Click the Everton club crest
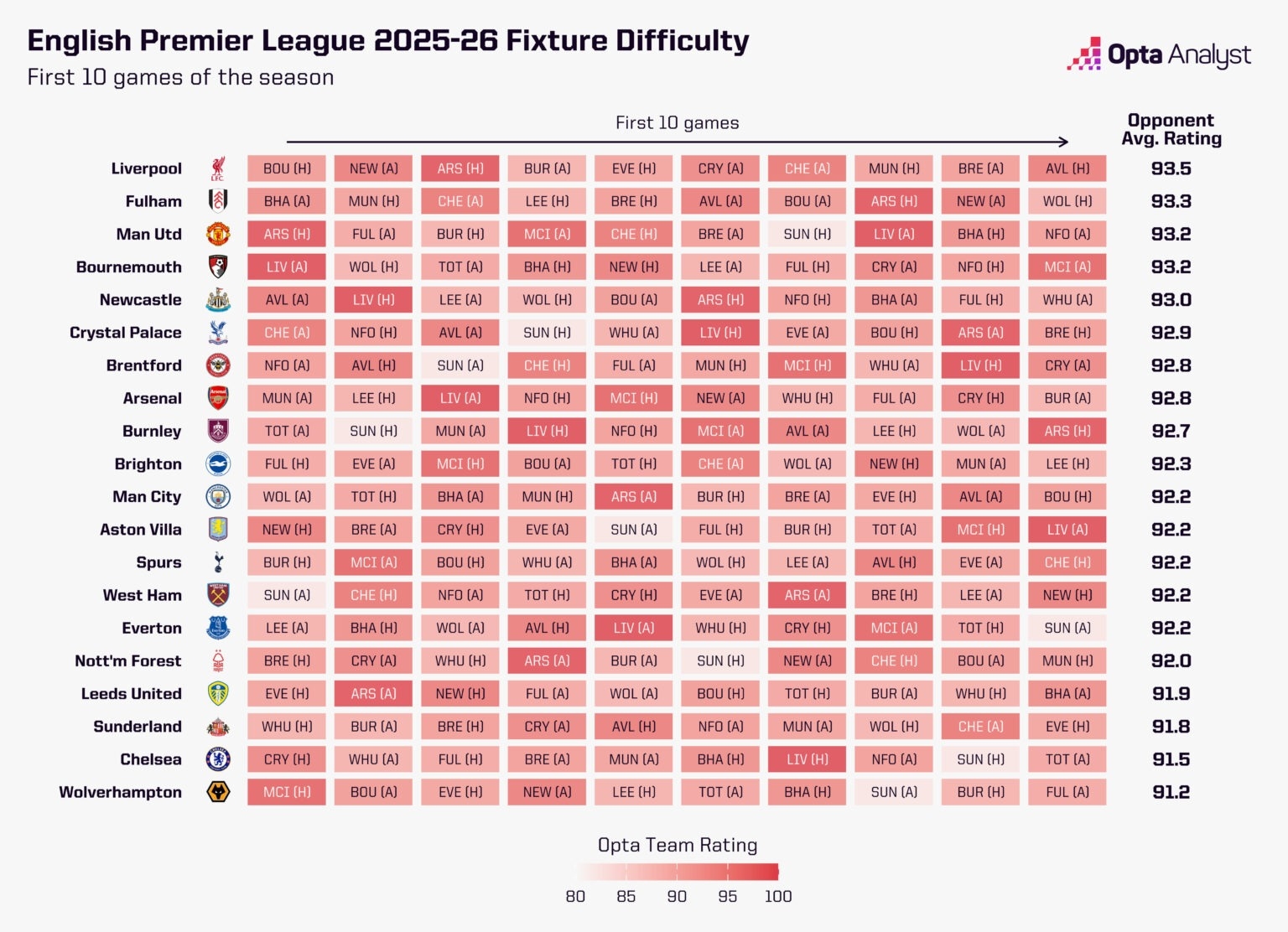1288x932 pixels. [x=218, y=628]
